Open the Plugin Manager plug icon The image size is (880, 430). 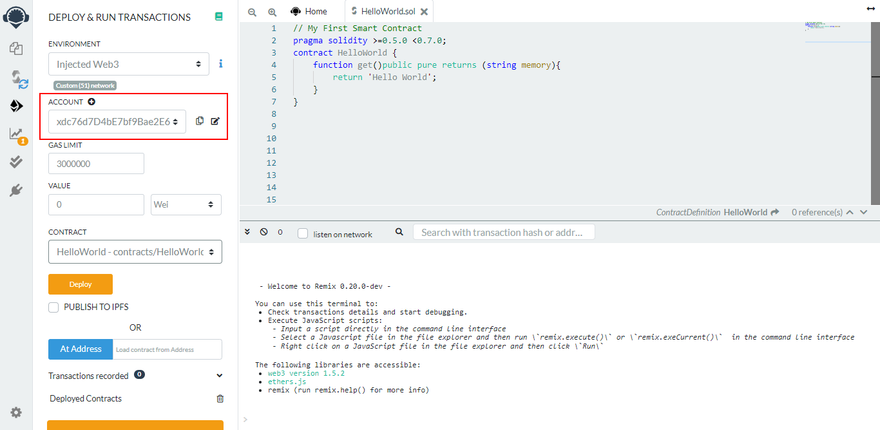coord(16,189)
